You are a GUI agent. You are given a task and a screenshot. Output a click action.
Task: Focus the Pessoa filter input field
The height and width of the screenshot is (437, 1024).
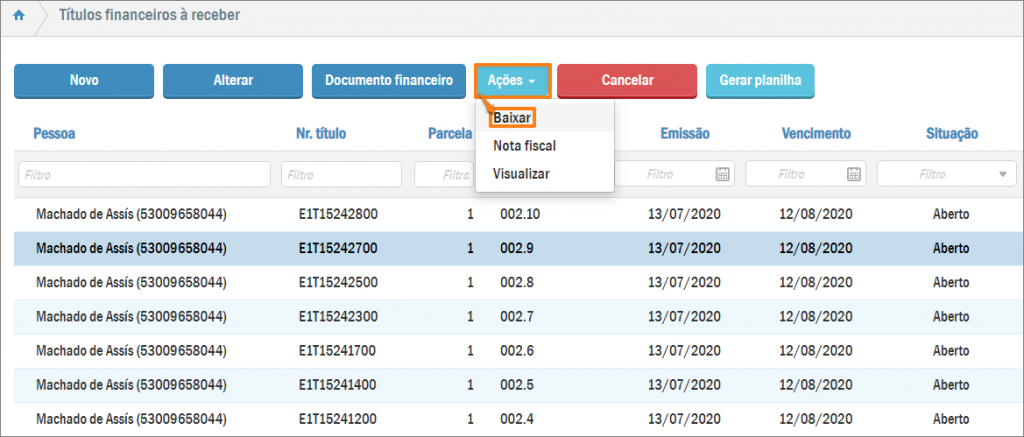[x=144, y=175]
